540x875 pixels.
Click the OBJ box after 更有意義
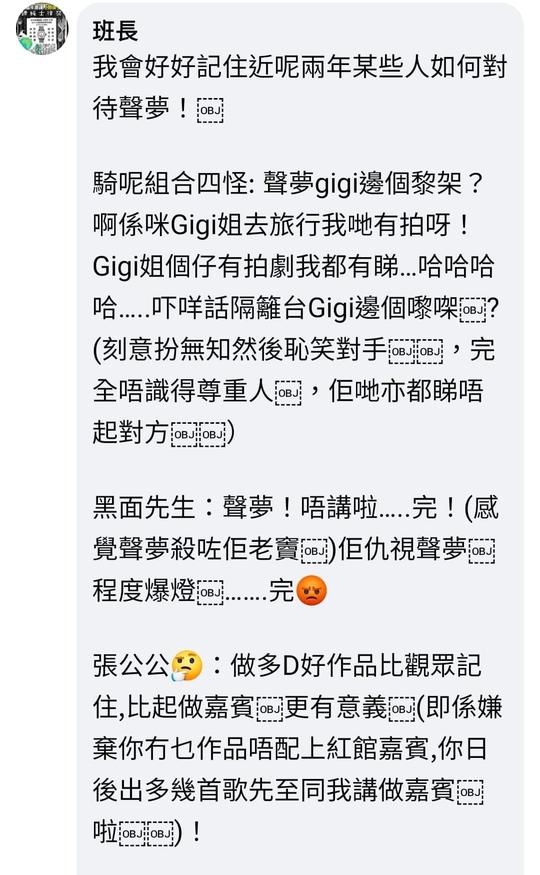point(401,709)
